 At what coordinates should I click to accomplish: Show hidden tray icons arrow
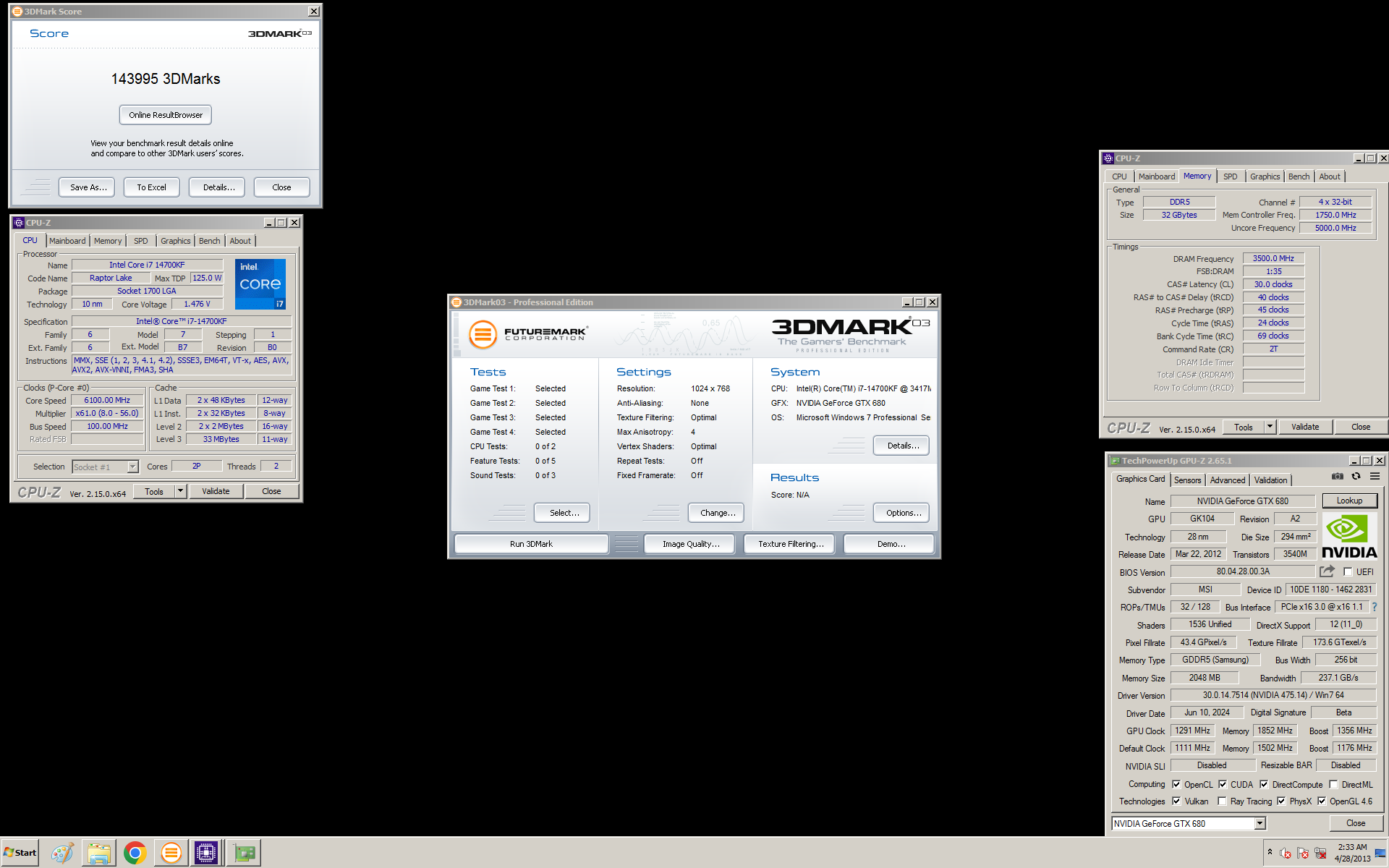(x=1270, y=852)
